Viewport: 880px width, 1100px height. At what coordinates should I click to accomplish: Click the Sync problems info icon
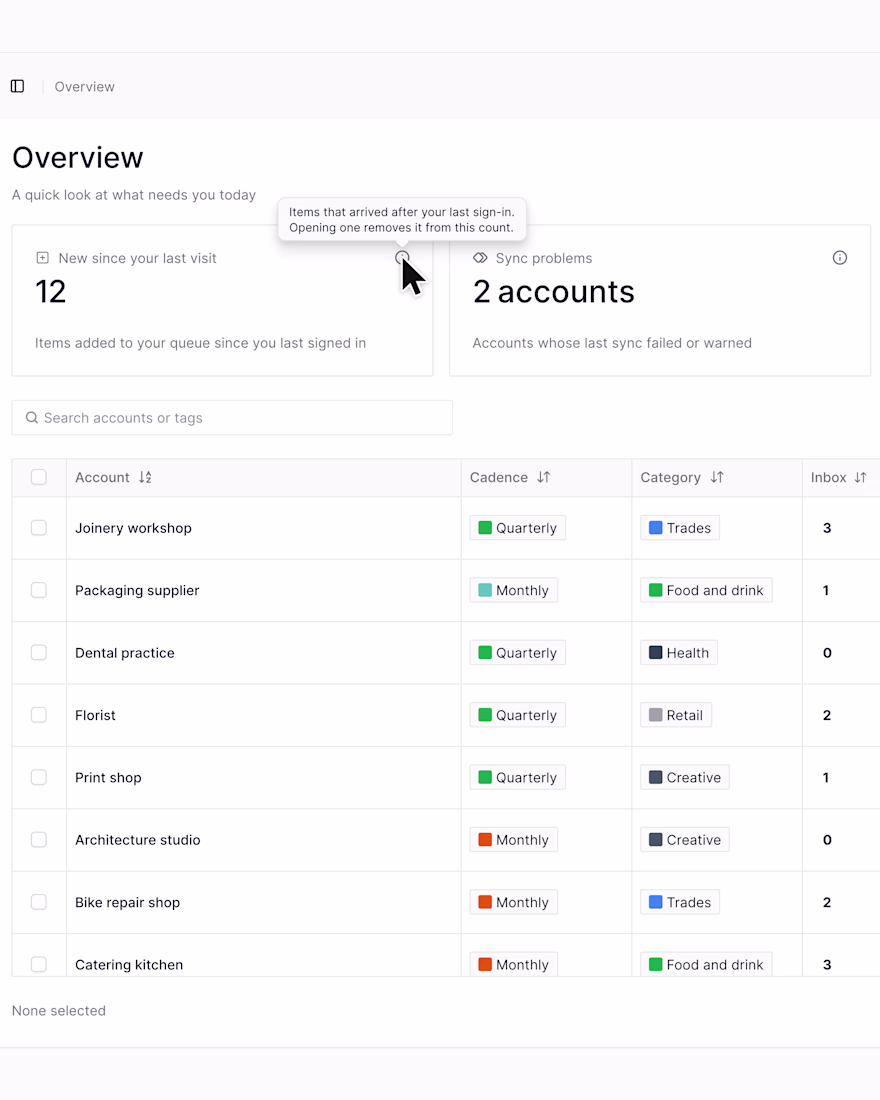tap(839, 257)
